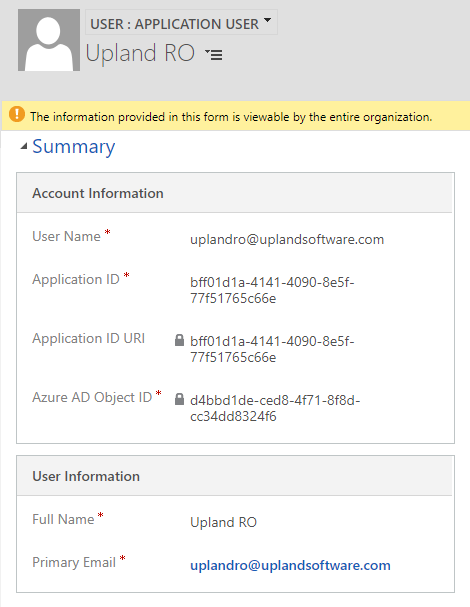Click the user avatar placeholder image
The image size is (470, 607).
point(49,40)
